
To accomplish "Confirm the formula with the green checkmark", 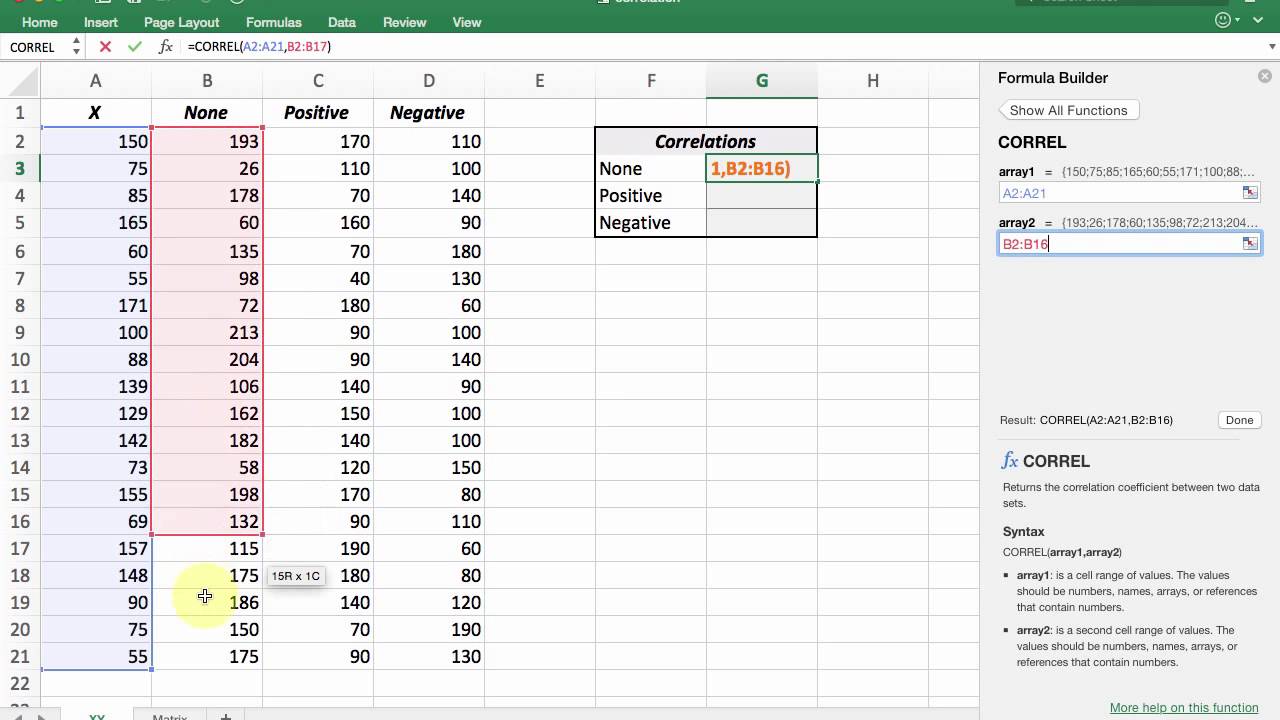I will point(135,47).
